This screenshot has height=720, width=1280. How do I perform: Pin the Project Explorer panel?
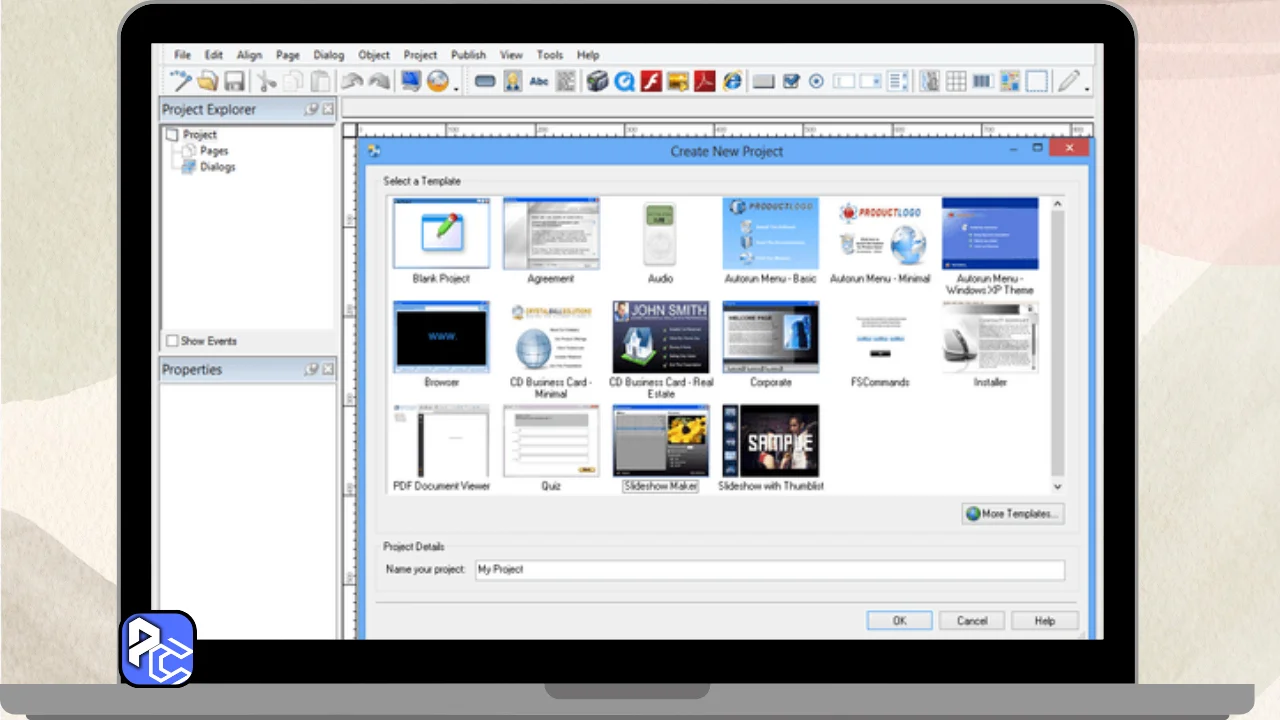click(311, 110)
